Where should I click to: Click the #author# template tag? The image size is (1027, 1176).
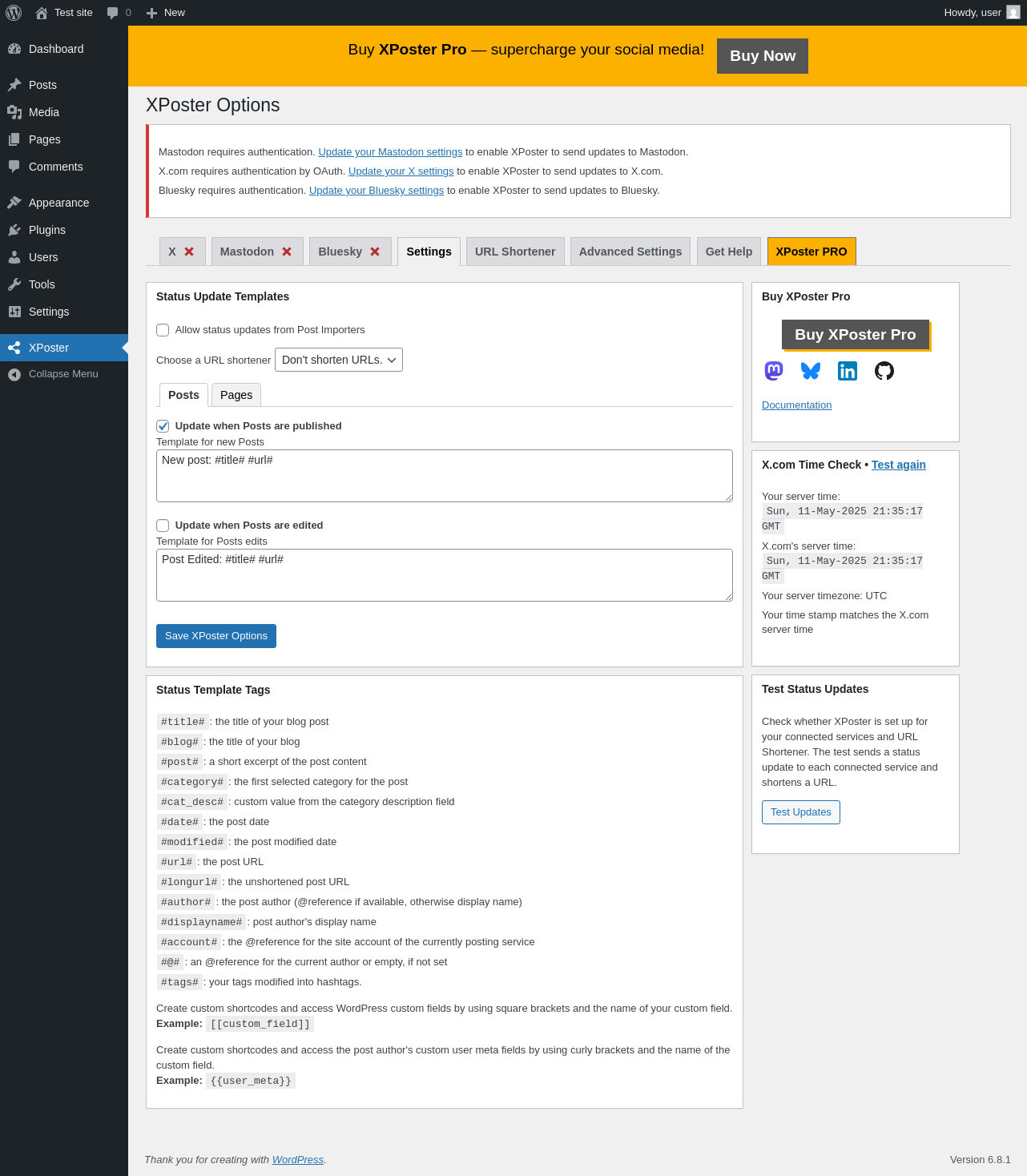[x=186, y=902]
